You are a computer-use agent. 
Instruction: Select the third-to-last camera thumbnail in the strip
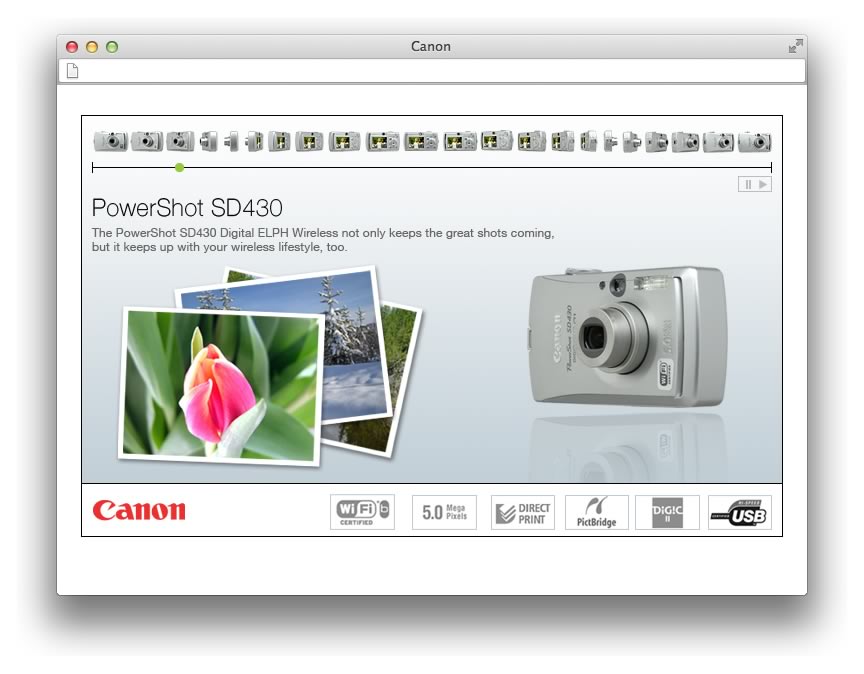(685, 141)
